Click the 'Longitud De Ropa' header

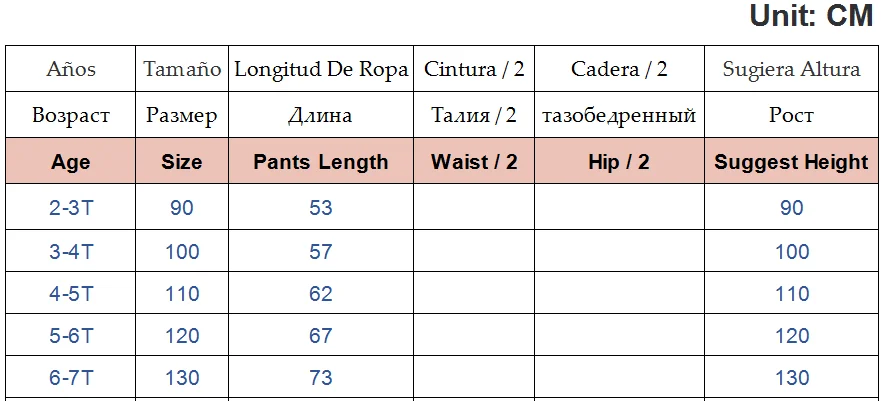(x=321, y=69)
